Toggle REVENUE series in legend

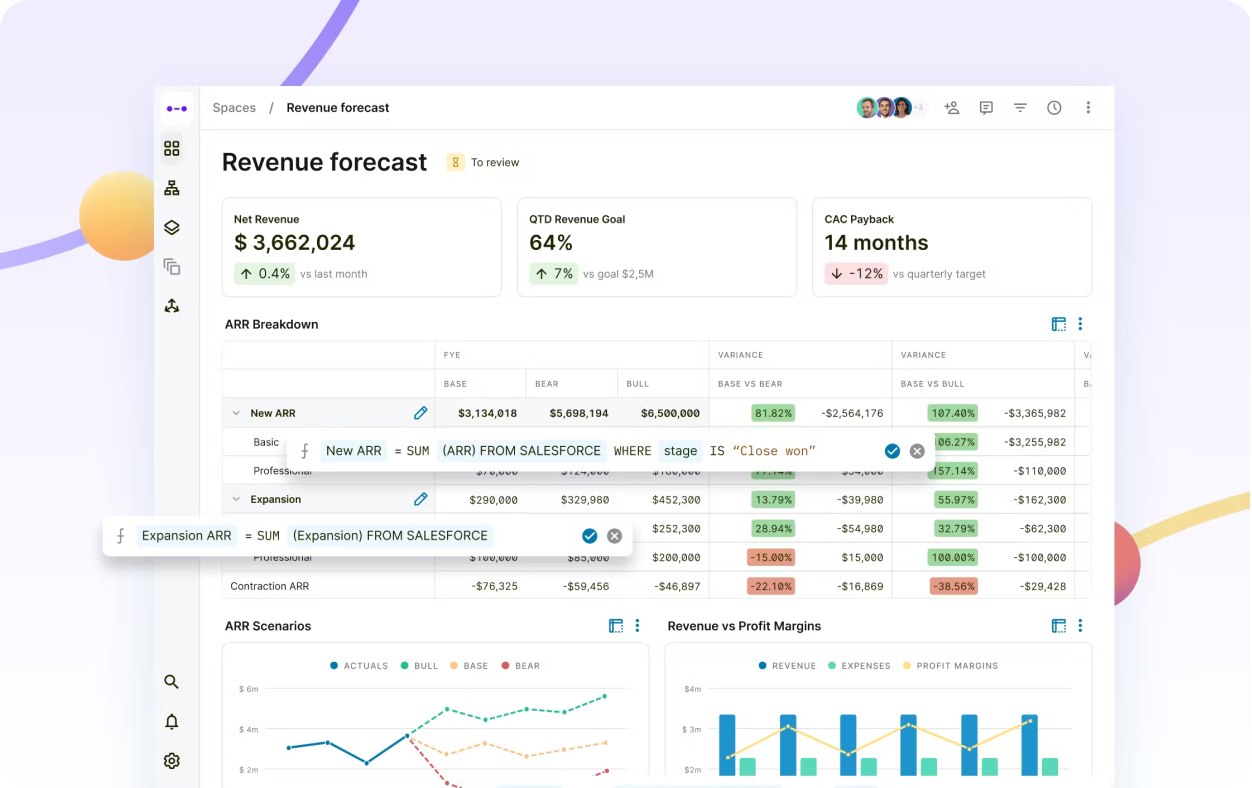(x=788, y=666)
